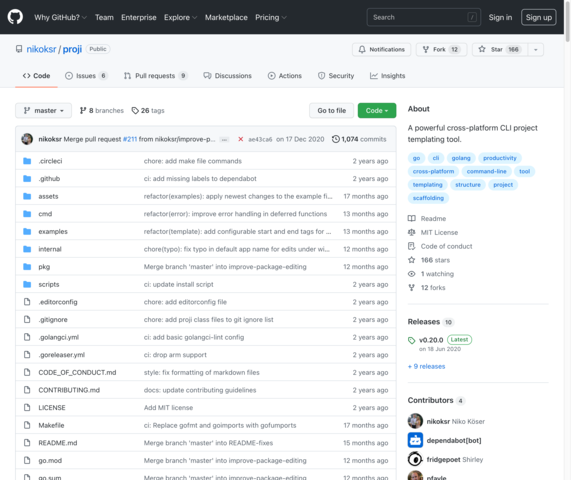Click folder icon next to internal
The width and height of the screenshot is (571, 480).
point(27,249)
